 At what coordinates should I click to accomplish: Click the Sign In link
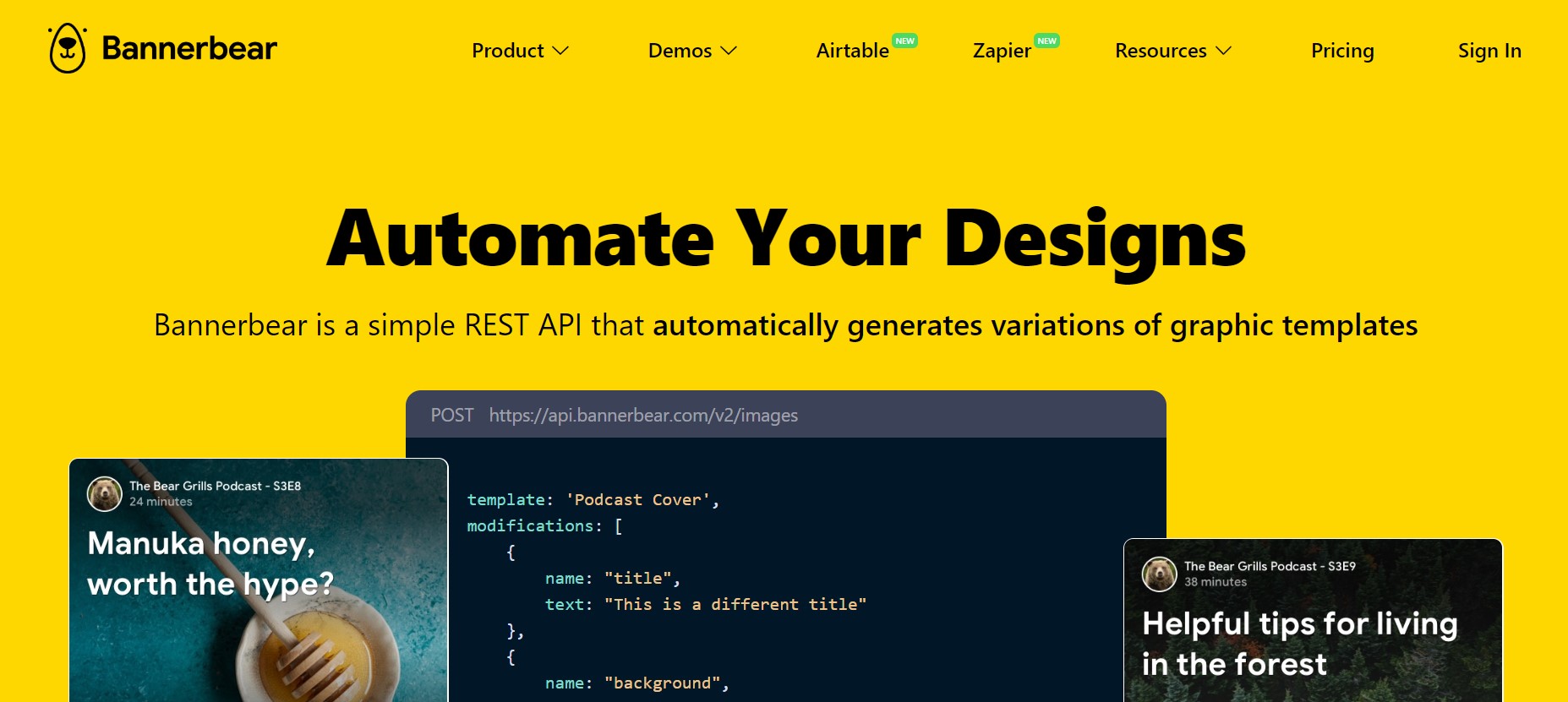click(x=1489, y=51)
